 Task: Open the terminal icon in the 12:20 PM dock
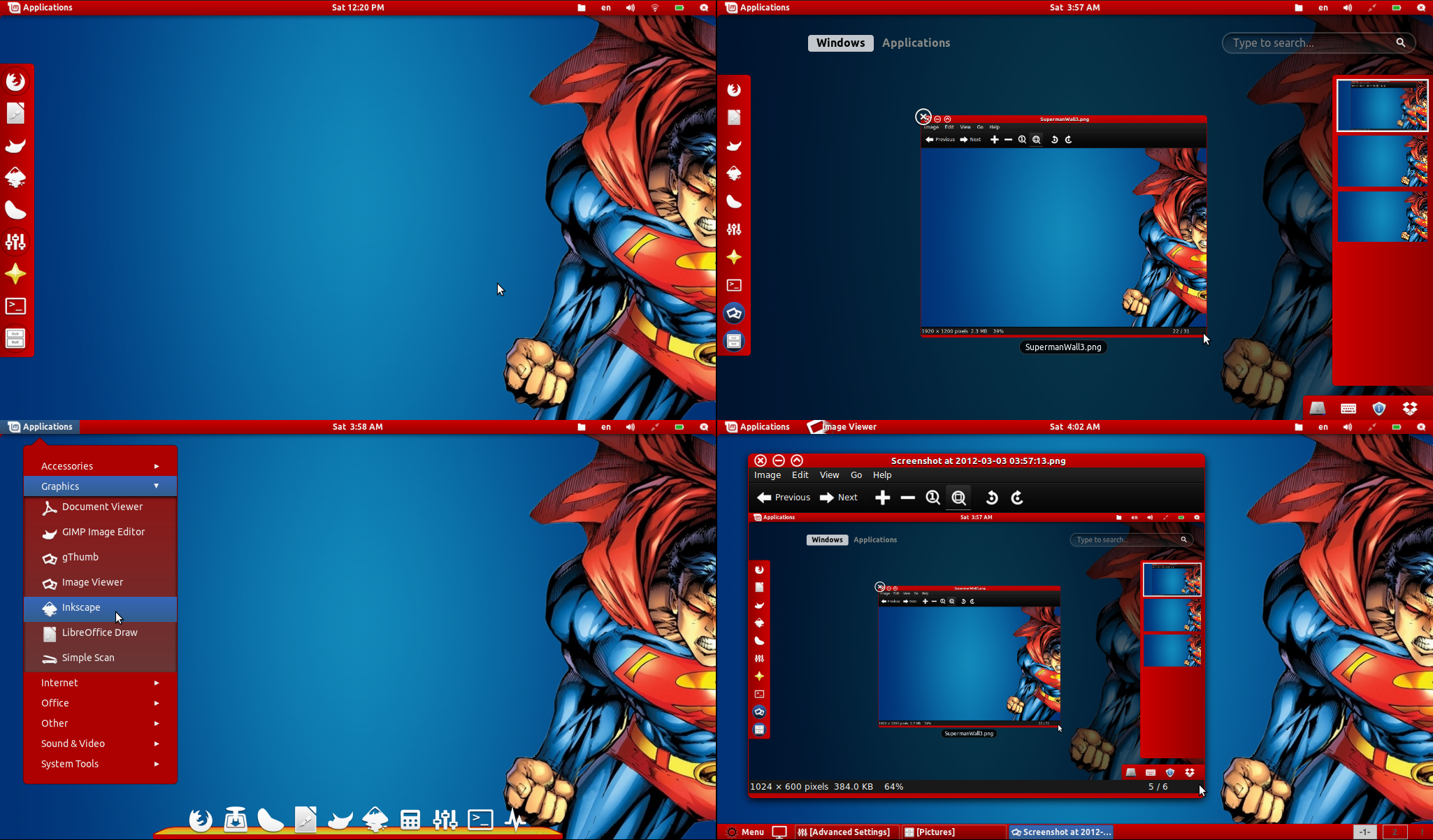15,306
